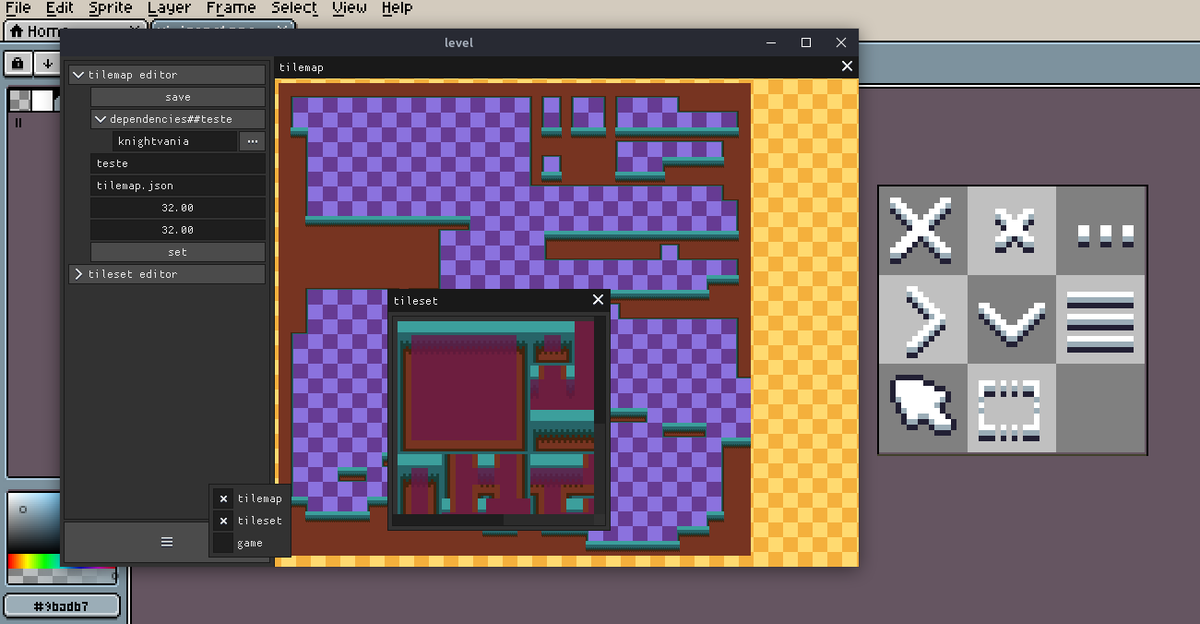This screenshot has width=1200, height=624.
Task: Expand the tileset editor section
Action: pyautogui.click(x=167, y=274)
